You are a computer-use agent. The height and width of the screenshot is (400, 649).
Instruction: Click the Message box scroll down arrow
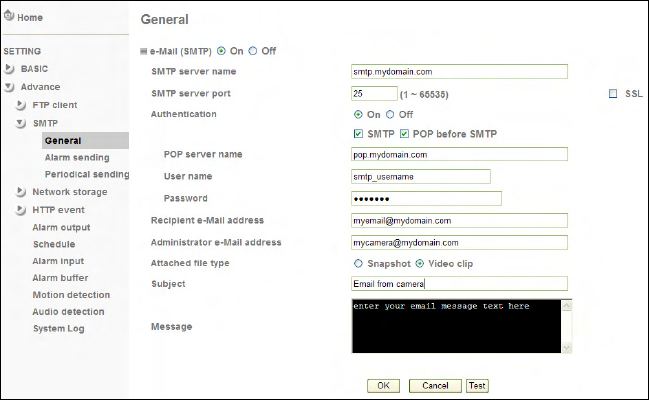point(567,347)
